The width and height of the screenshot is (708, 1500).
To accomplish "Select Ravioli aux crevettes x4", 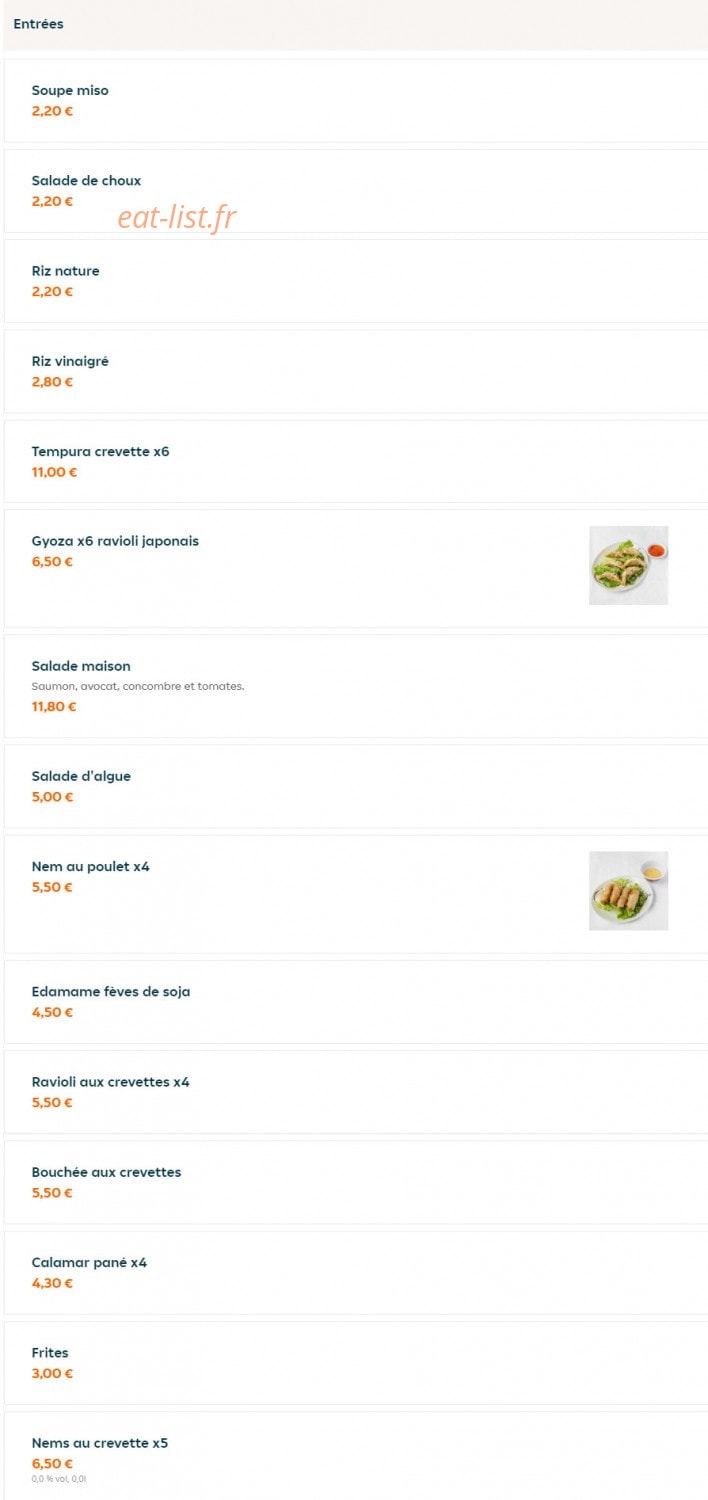I will (356, 1092).
